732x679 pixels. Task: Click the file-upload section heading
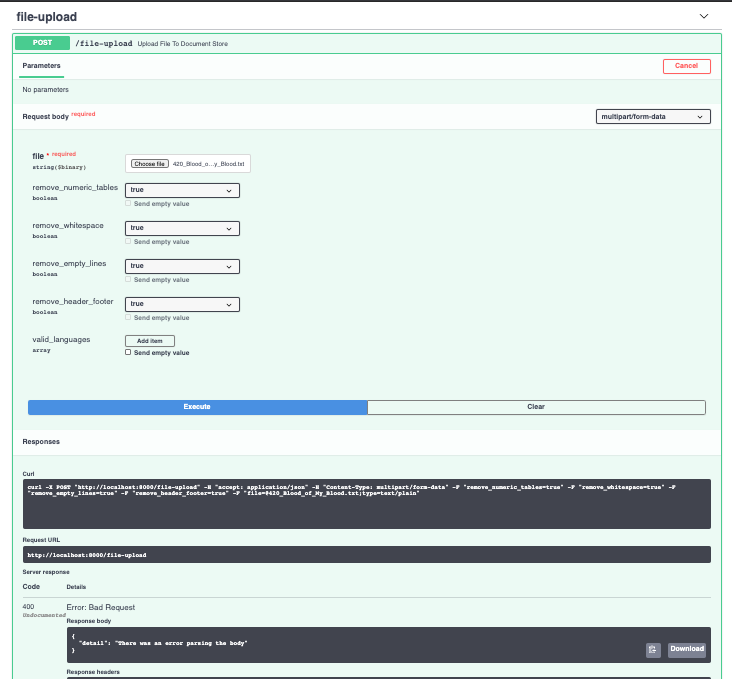[47, 17]
